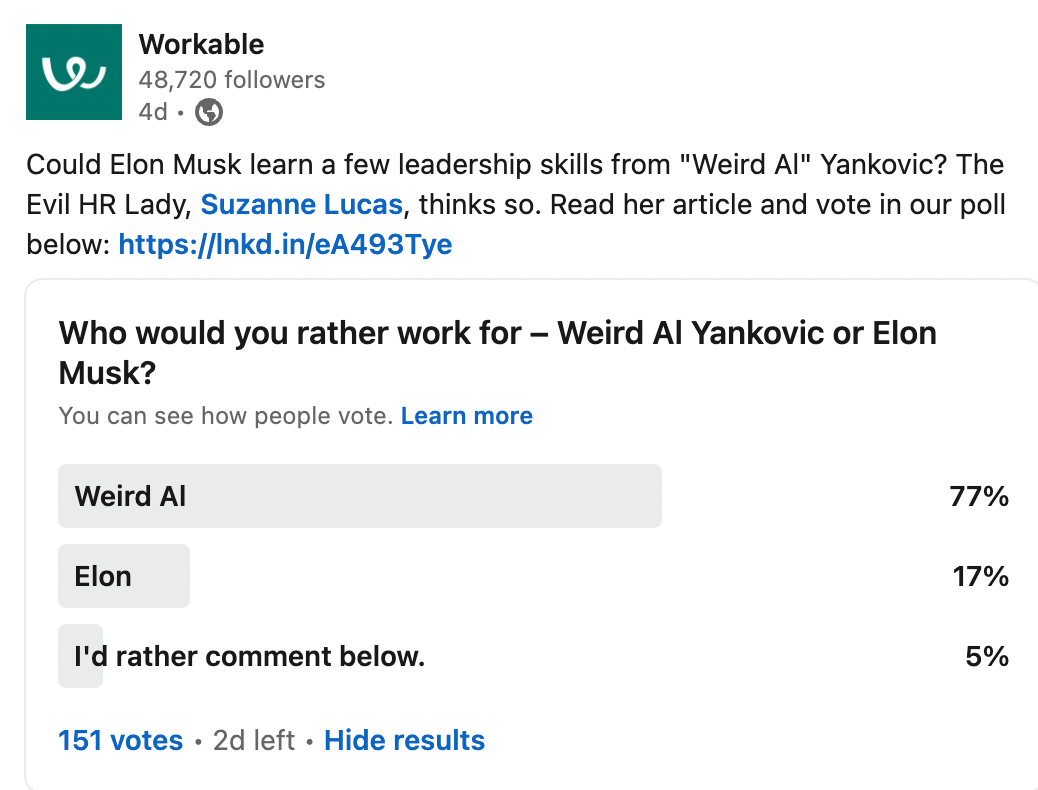Click the public visibility globe icon
The image size is (1038, 790).
click(x=209, y=112)
